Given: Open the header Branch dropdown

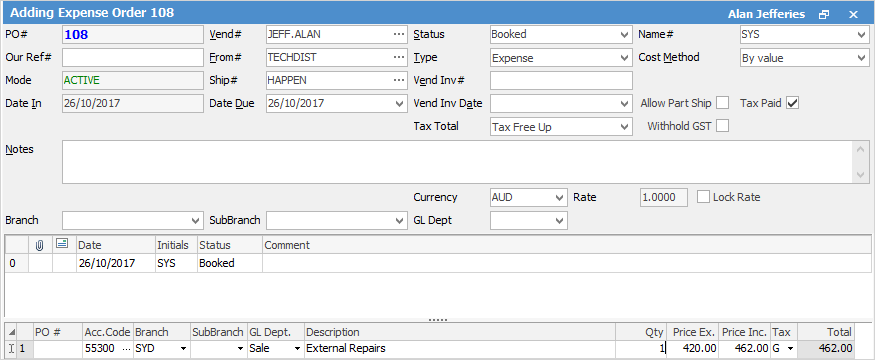Looking at the screenshot, I should [x=196, y=220].
